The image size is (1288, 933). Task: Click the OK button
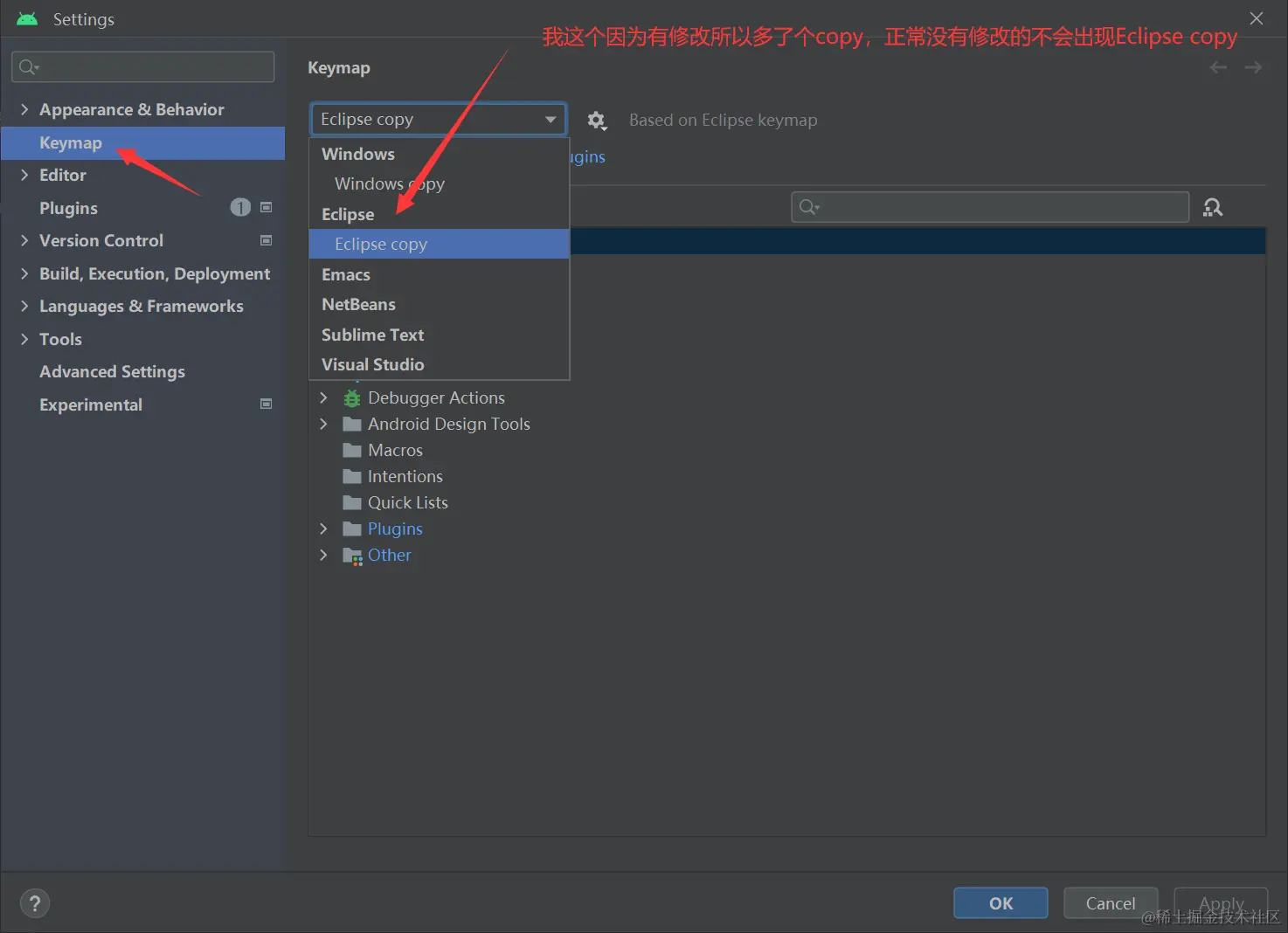tap(1001, 903)
